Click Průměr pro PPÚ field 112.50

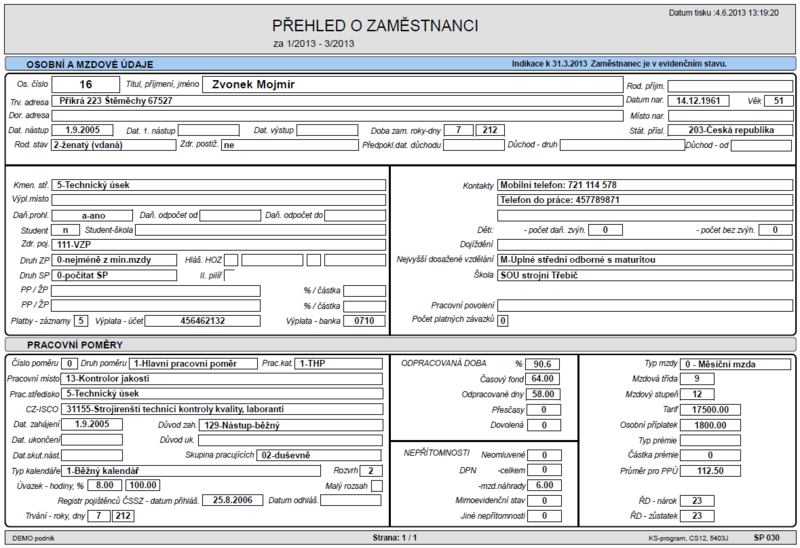point(710,470)
